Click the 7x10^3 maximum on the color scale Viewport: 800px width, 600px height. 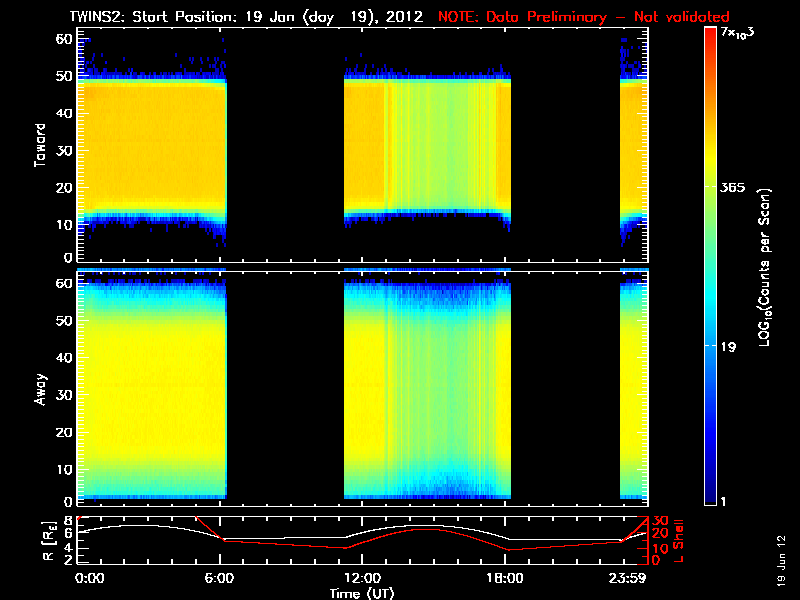(x=737, y=33)
